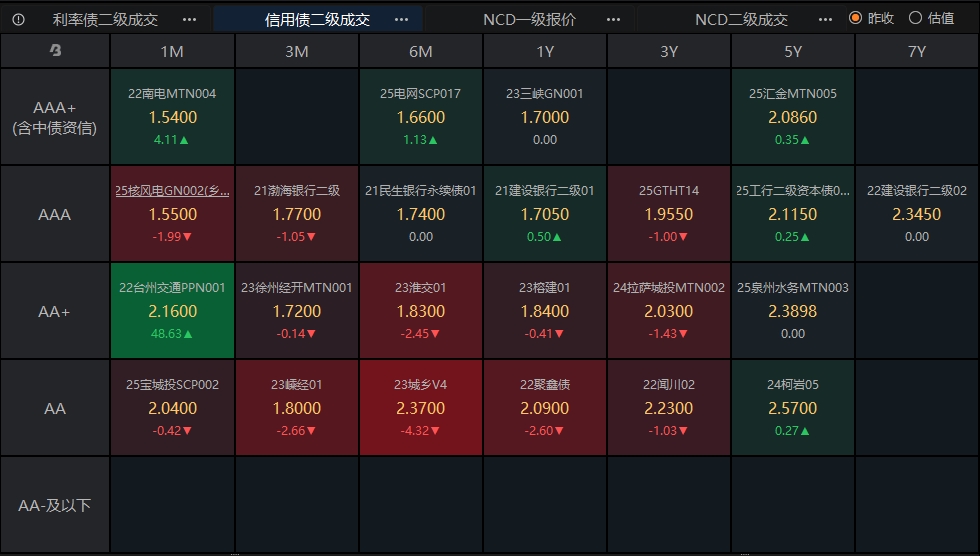Click the 5Y maturity column header

click(x=792, y=52)
